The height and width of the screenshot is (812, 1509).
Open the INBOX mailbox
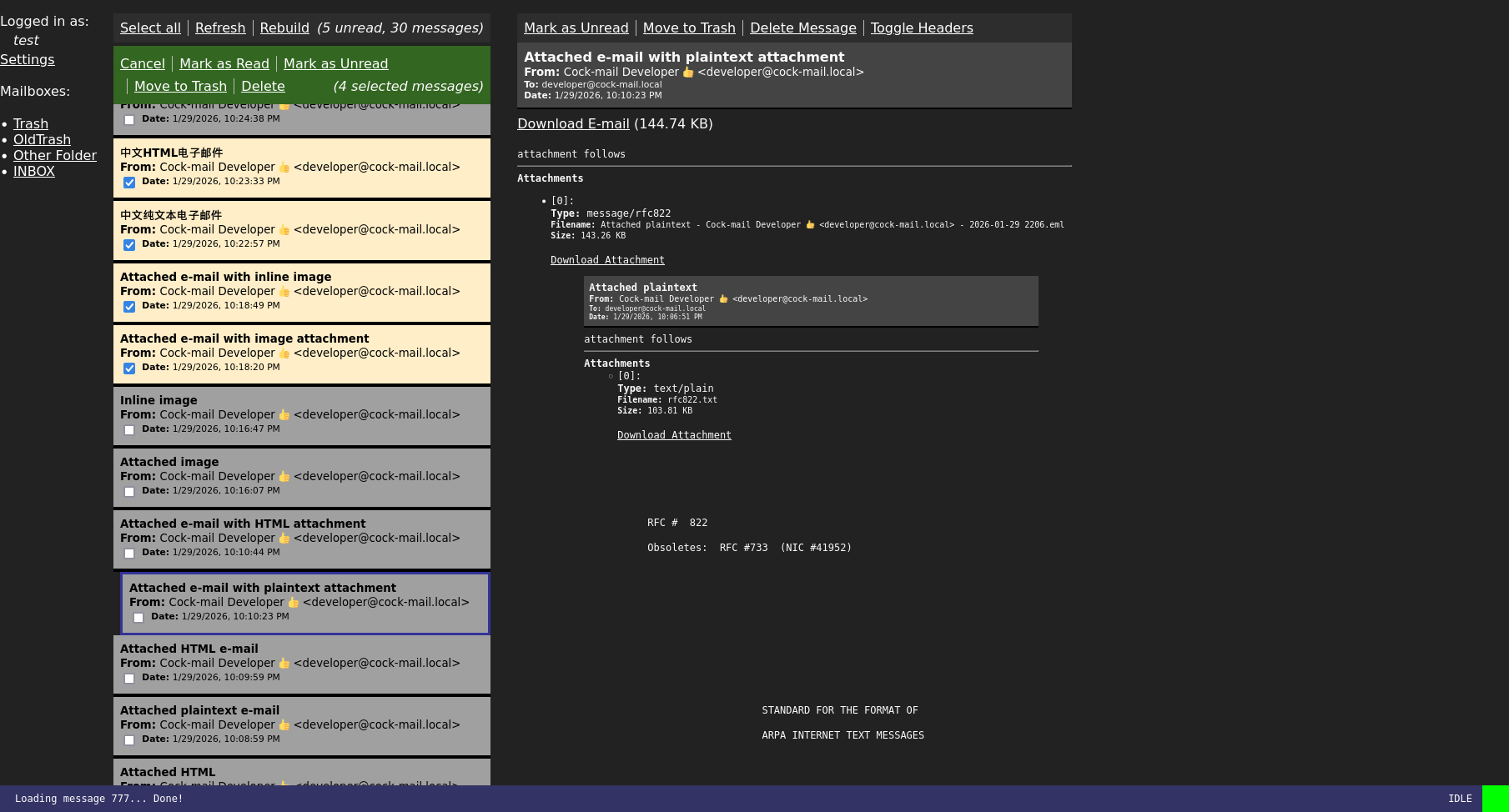click(x=34, y=171)
